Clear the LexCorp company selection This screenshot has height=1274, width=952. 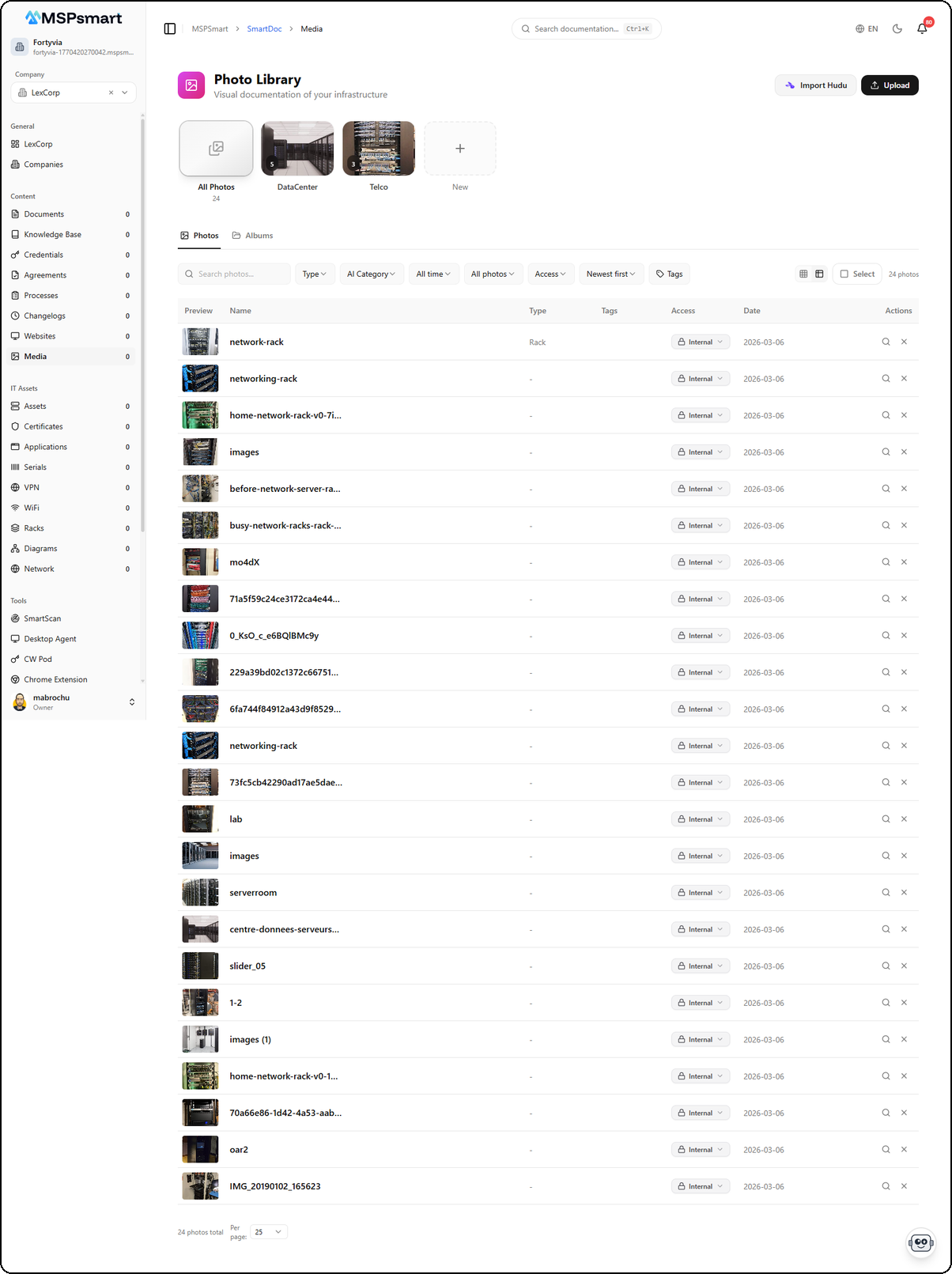[x=111, y=93]
